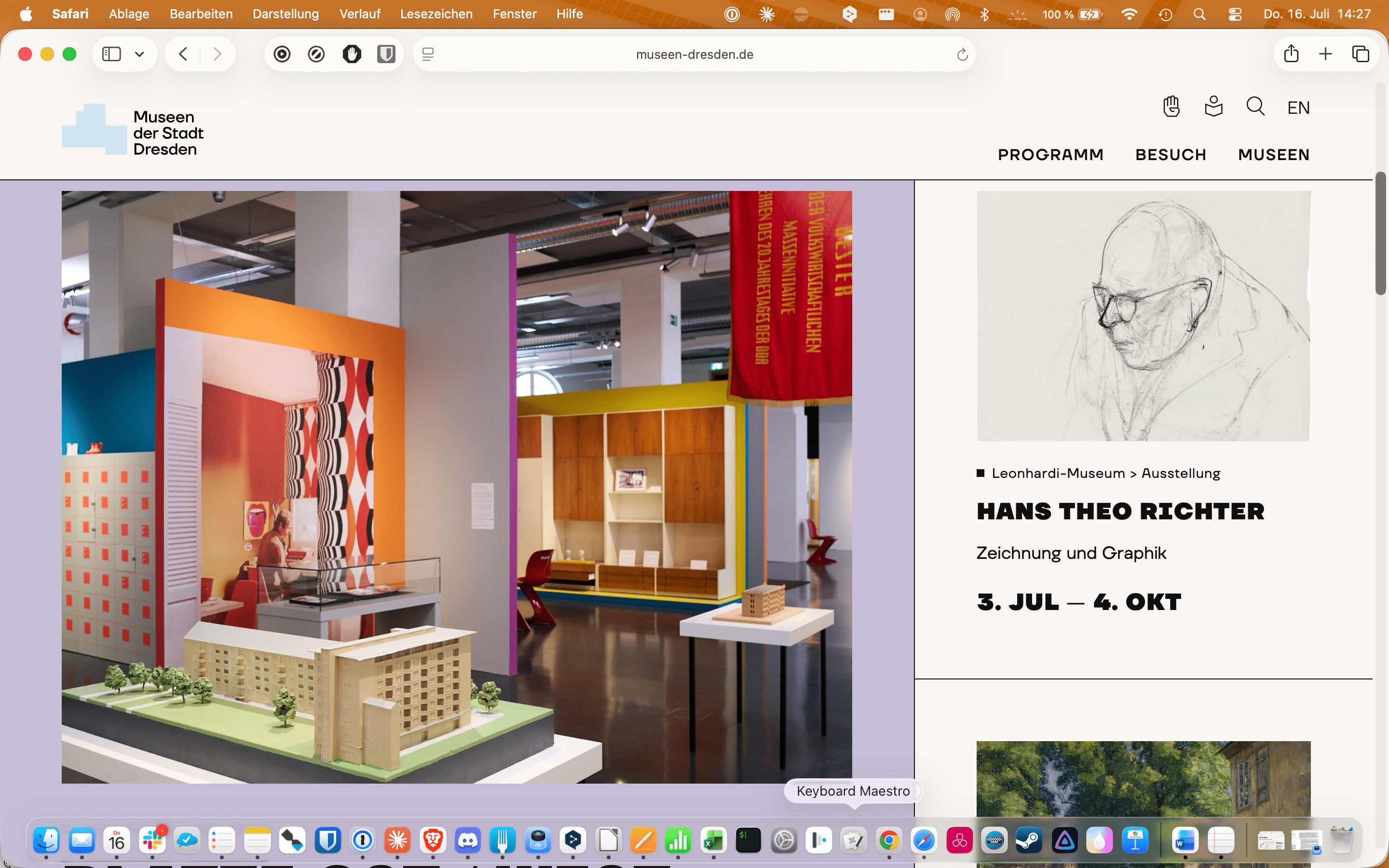Screen dimensions: 1389x868
Task: Open the Wi-Fi status menu
Action: [x=1129, y=14]
